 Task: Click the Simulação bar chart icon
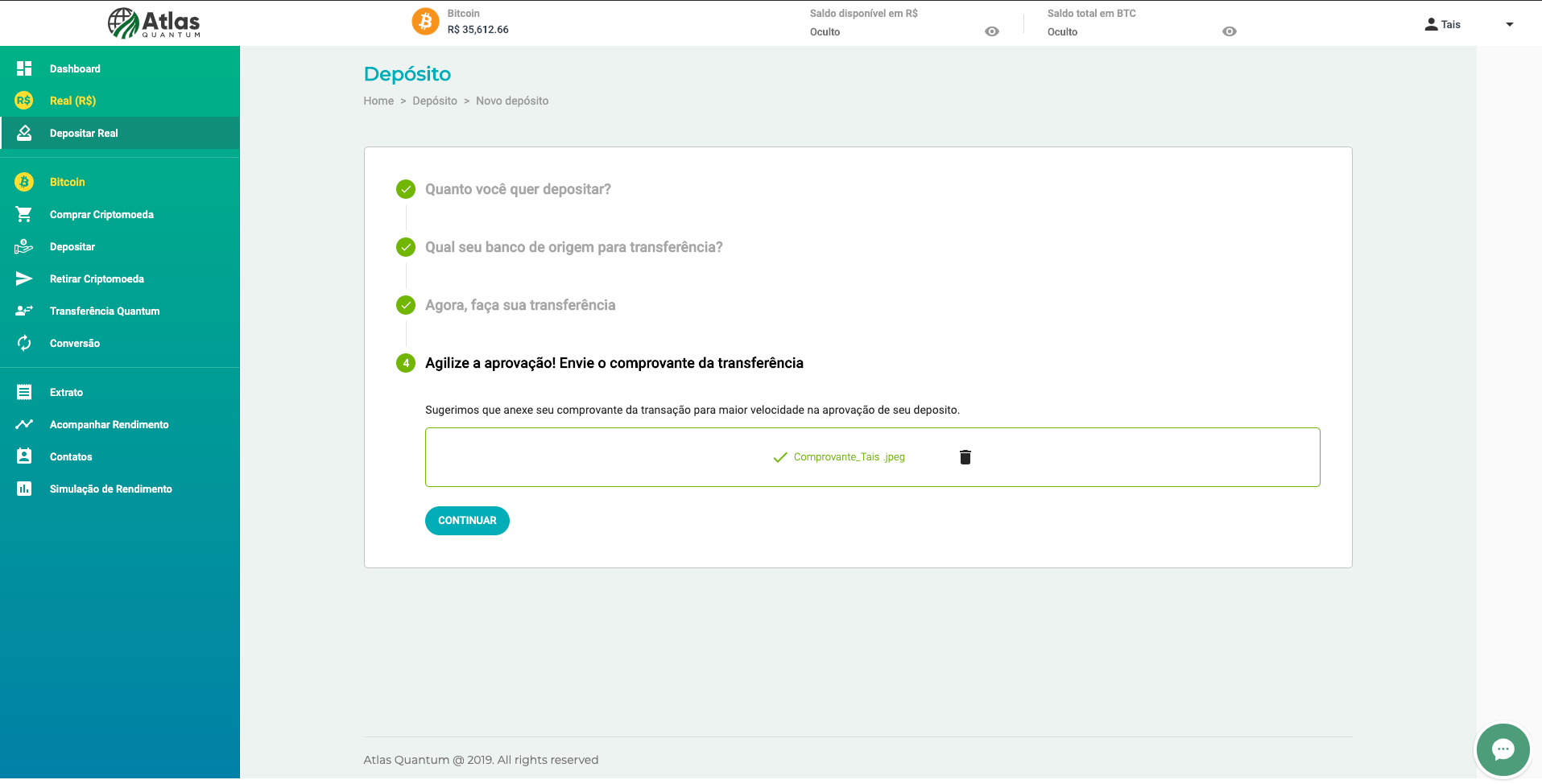click(x=24, y=489)
